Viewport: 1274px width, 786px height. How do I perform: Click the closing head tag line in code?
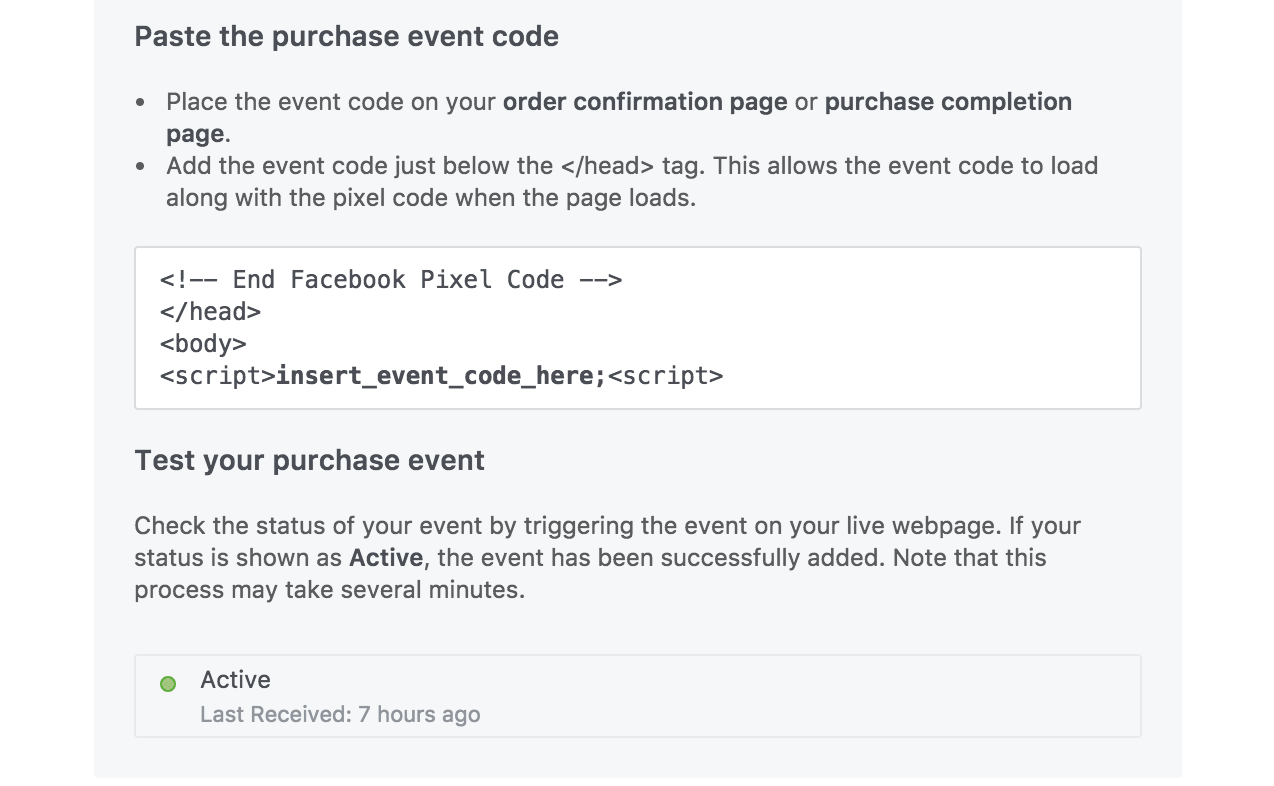tap(210, 312)
